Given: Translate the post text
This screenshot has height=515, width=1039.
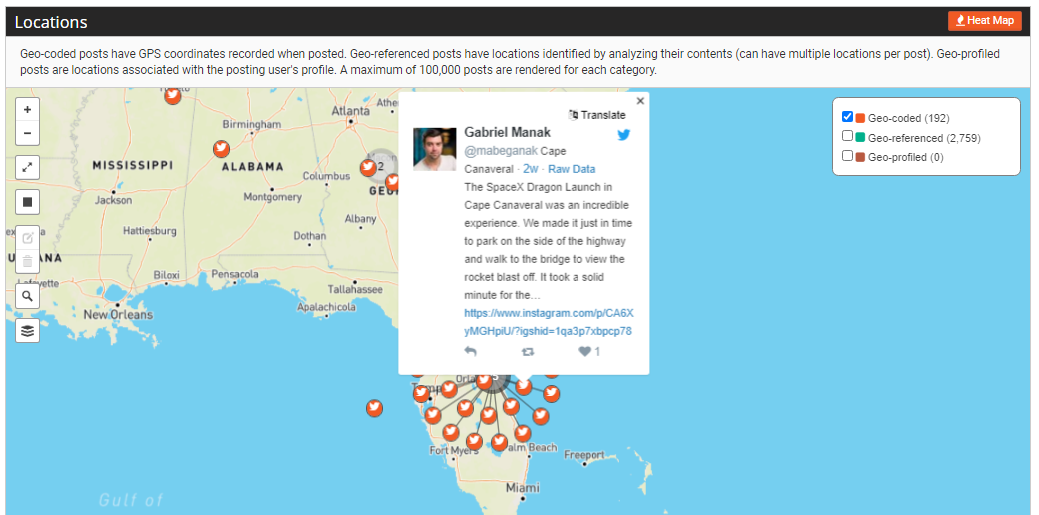Looking at the screenshot, I should (597, 115).
